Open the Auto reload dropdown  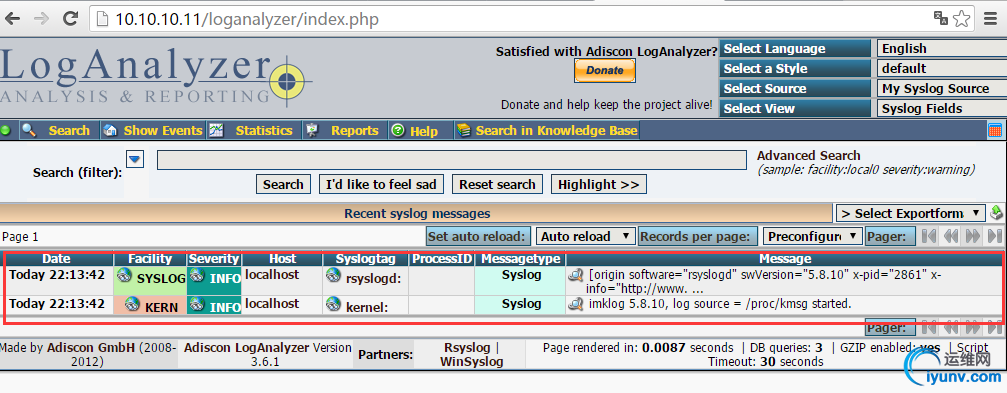[x=585, y=236]
